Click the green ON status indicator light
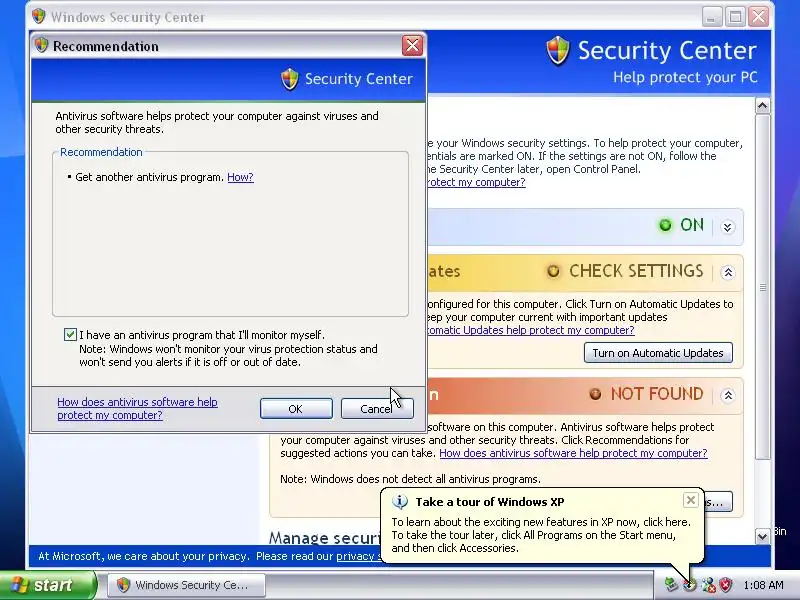This screenshot has height=600, width=800. tap(665, 225)
